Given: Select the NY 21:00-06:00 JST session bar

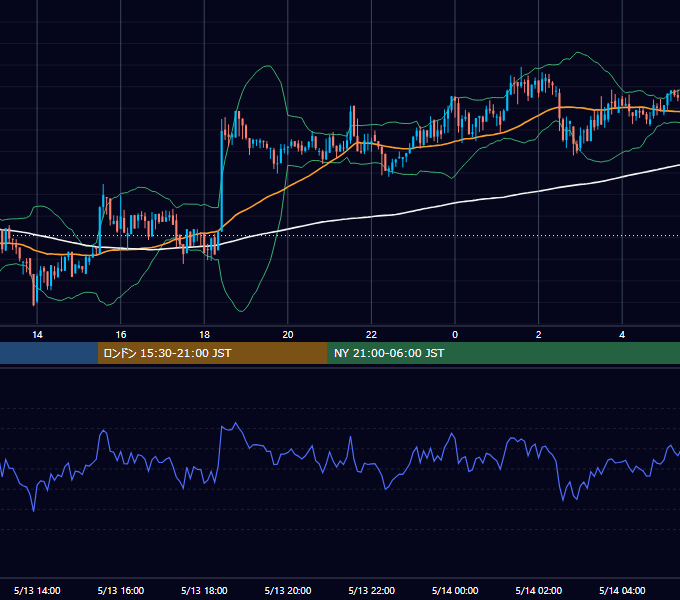Looking at the screenshot, I should click(503, 353).
